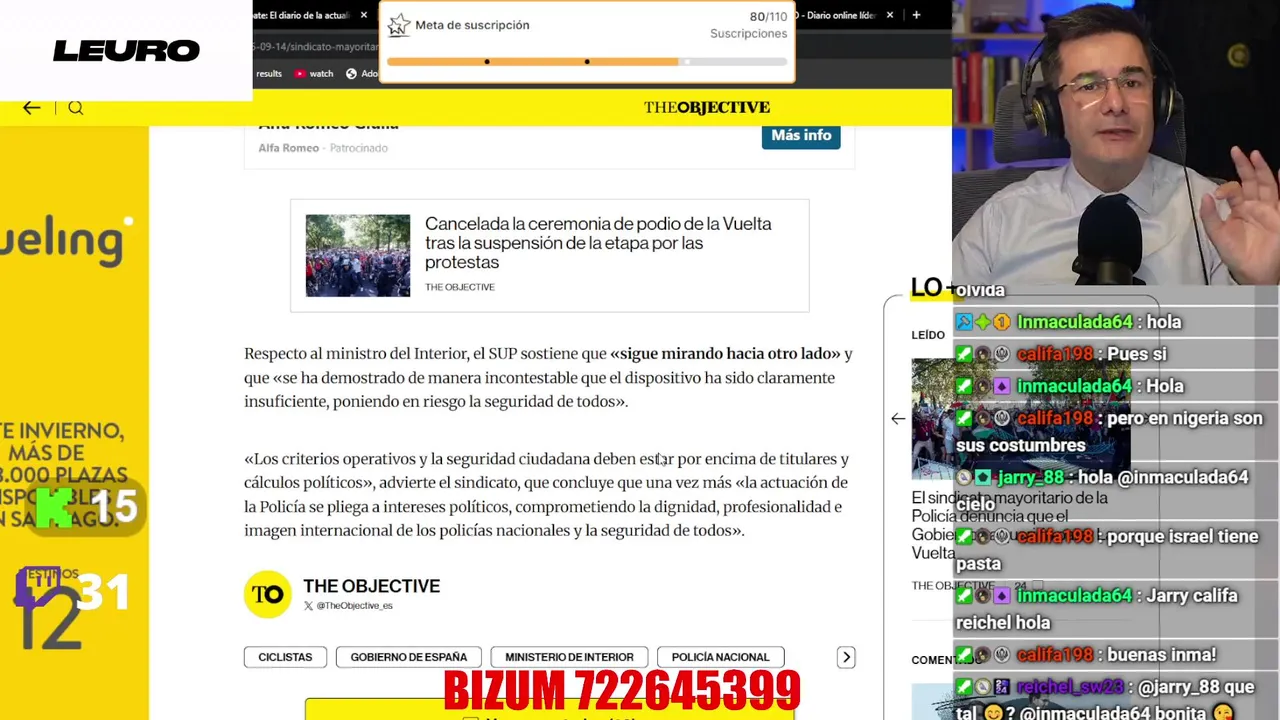Open a new browser tab with plus button
1280x720 pixels.
(x=916, y=15)
